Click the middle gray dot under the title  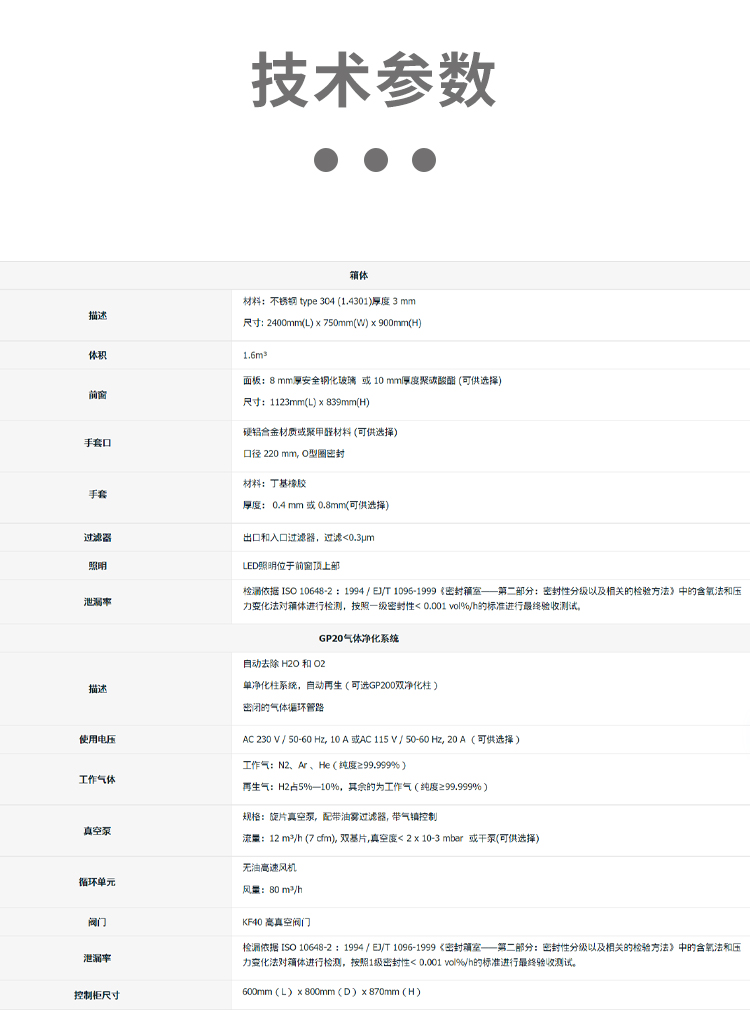tap(375, 159)
